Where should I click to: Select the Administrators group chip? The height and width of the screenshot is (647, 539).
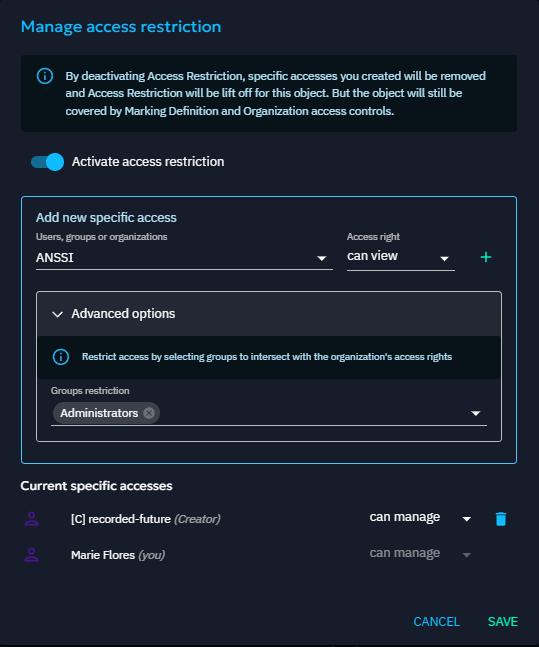99,413
